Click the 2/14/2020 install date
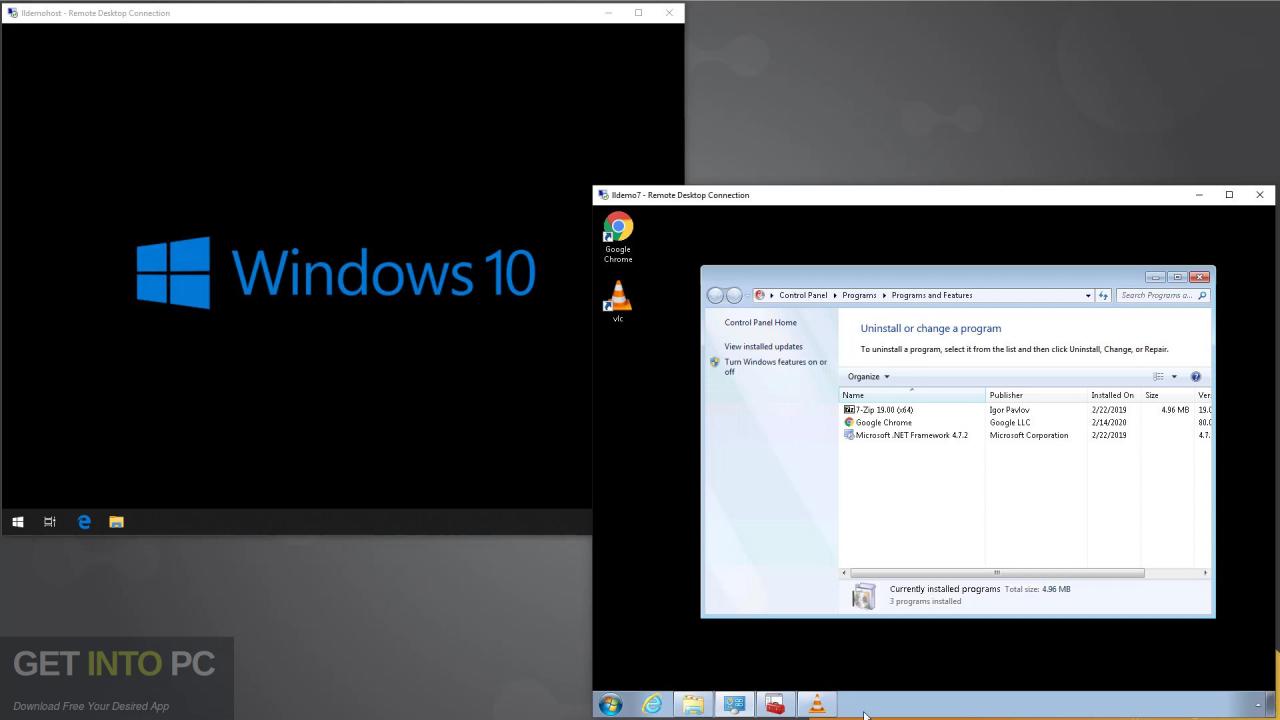Screen dimensions: 1280x720 [x=1109, y=423]
